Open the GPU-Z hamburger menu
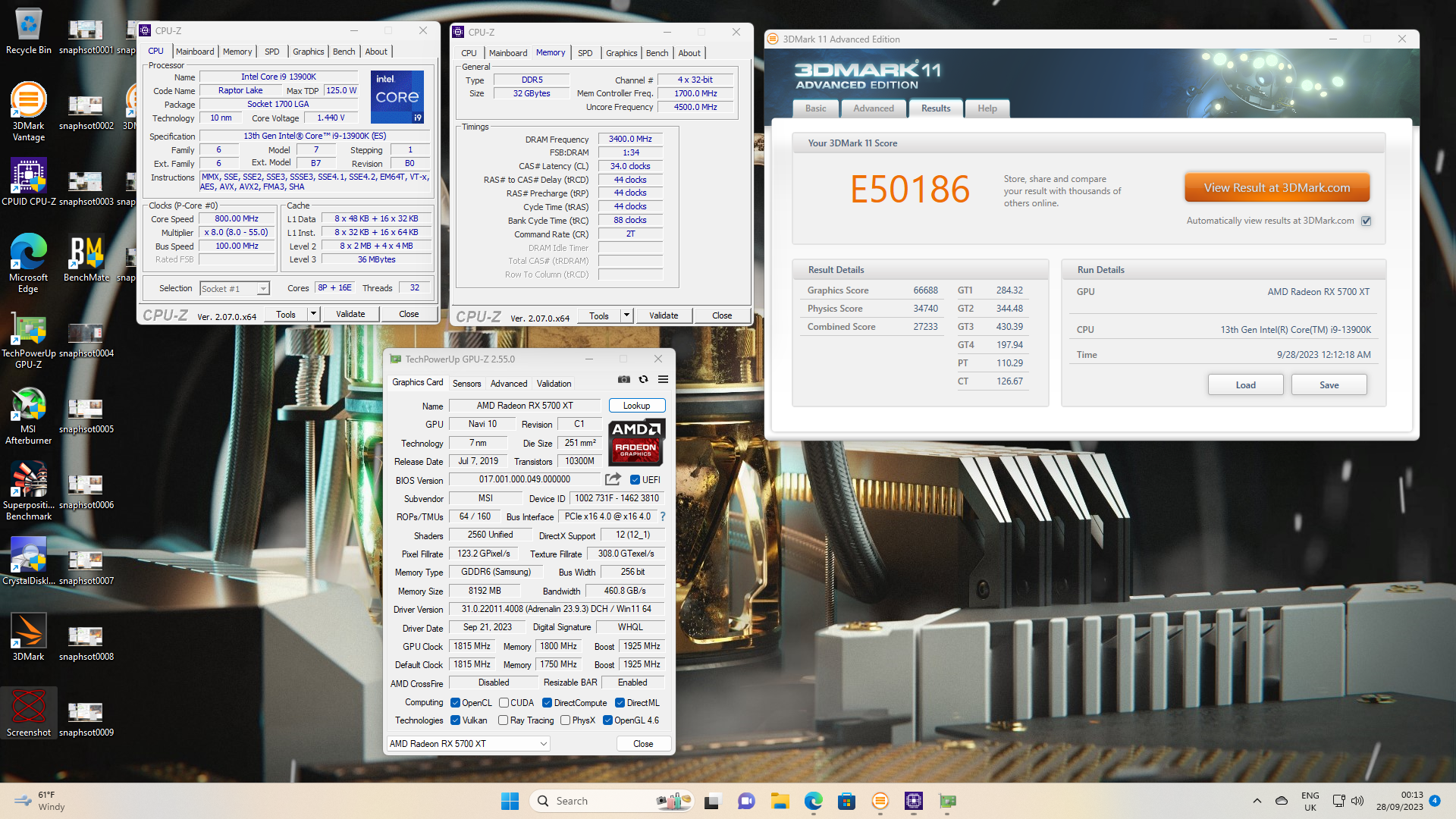The width and height of the screenshot is (1456, 819). pyautogui.click(x=663, y=379)
